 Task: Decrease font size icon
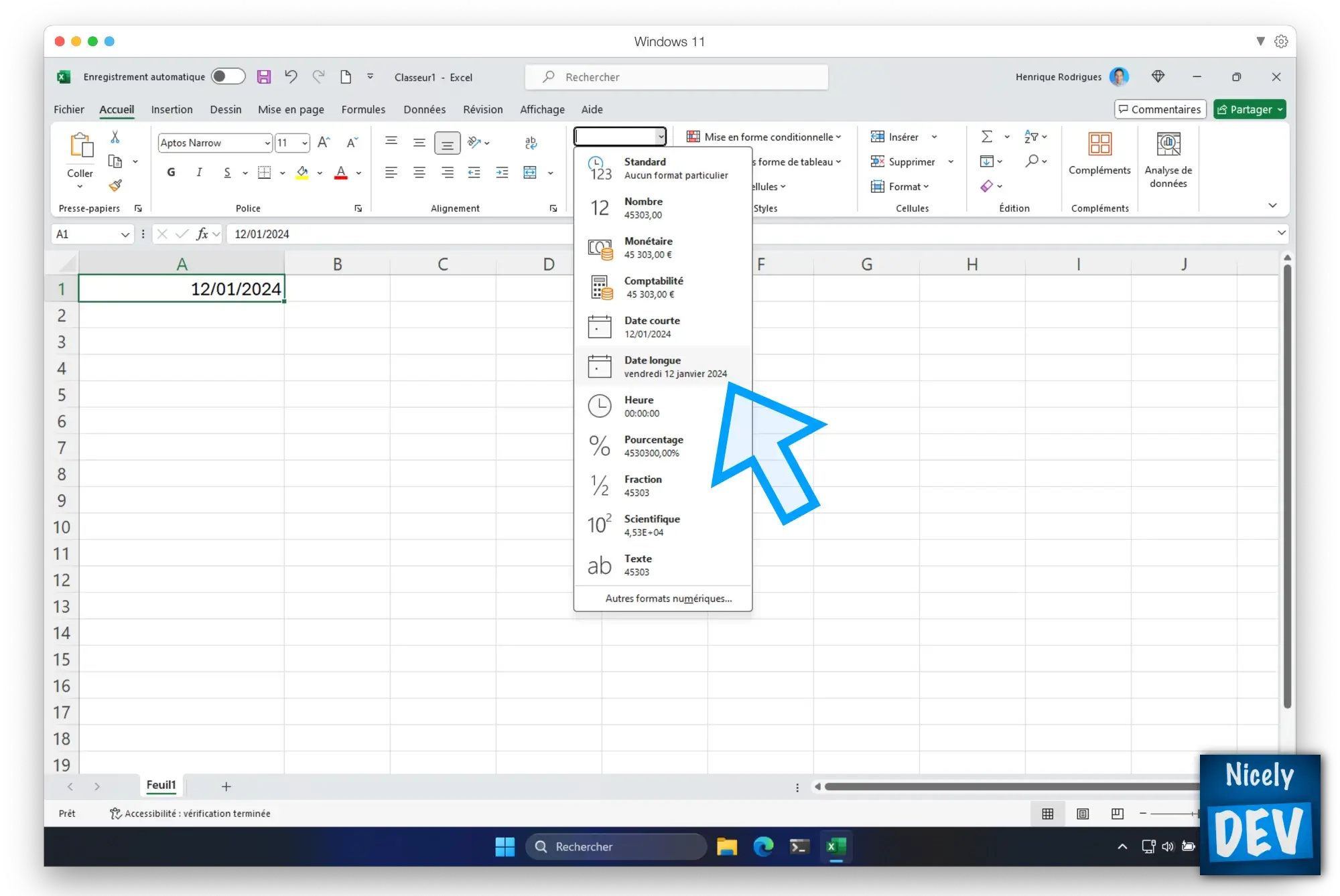tap(352, 143)
